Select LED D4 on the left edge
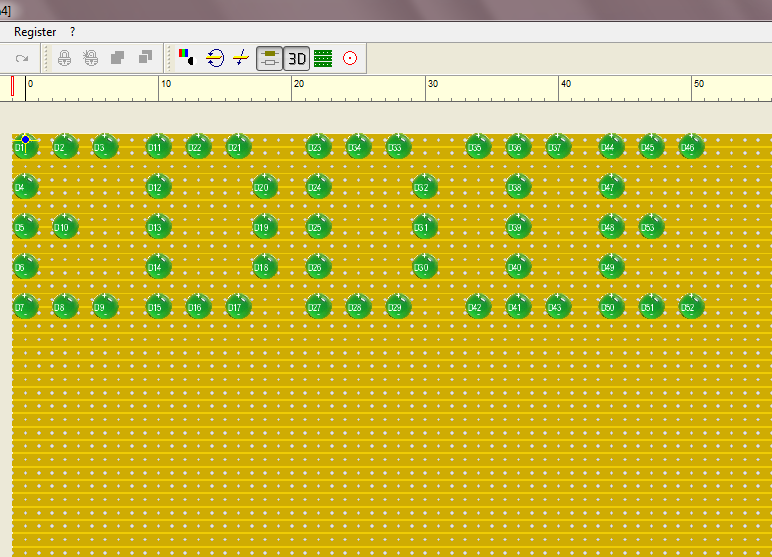The image size is (772, 557). 26,186
